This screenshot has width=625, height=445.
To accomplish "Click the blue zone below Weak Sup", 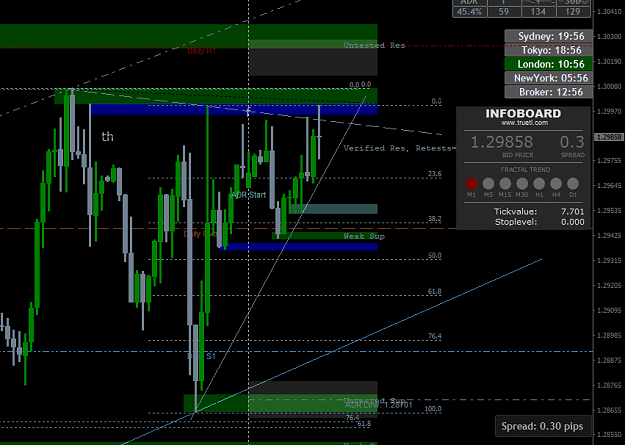I will (298, 247).
